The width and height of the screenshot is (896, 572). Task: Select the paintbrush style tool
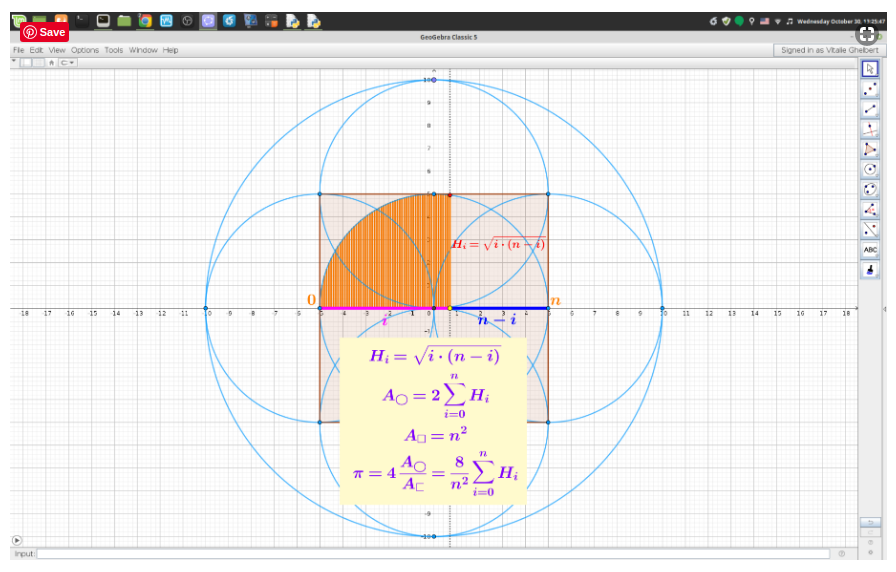click(x=870, y=269)
